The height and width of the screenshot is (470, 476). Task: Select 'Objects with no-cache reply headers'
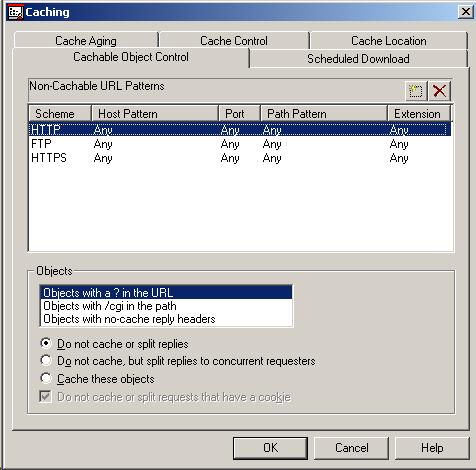(166, 319)
